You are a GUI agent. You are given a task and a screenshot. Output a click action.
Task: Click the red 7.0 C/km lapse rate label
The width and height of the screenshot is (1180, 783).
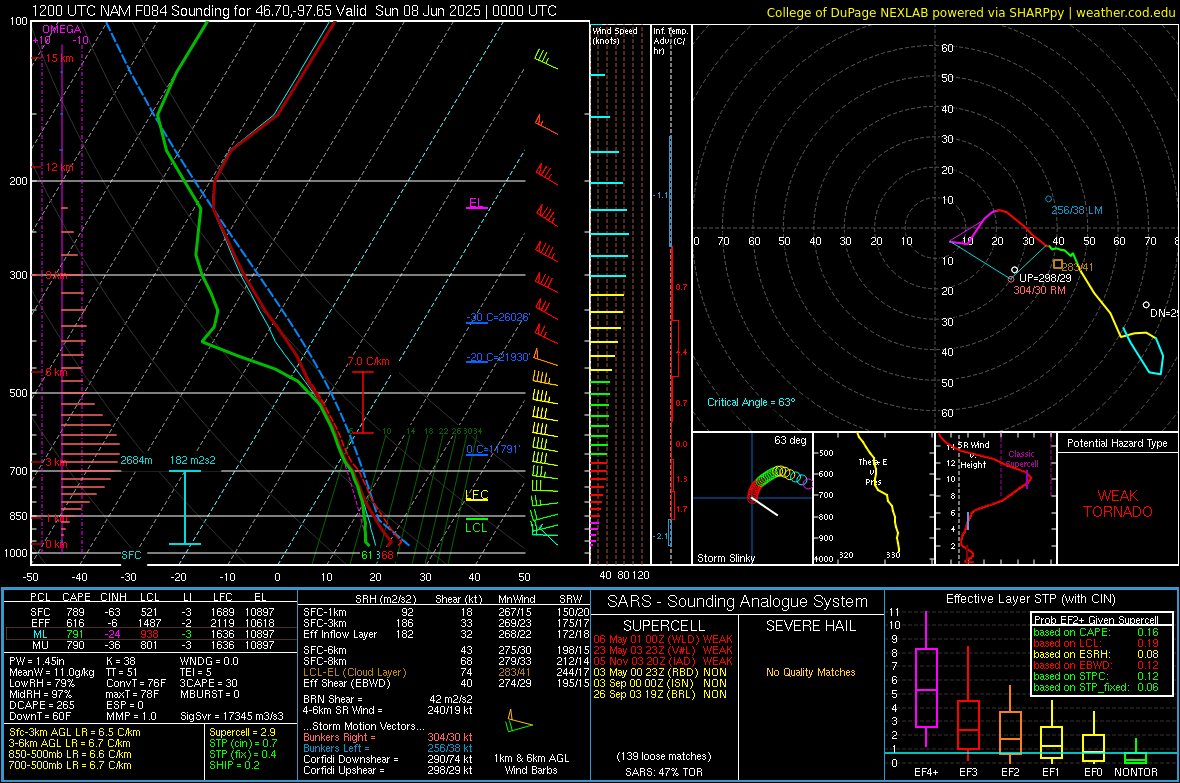369,361
